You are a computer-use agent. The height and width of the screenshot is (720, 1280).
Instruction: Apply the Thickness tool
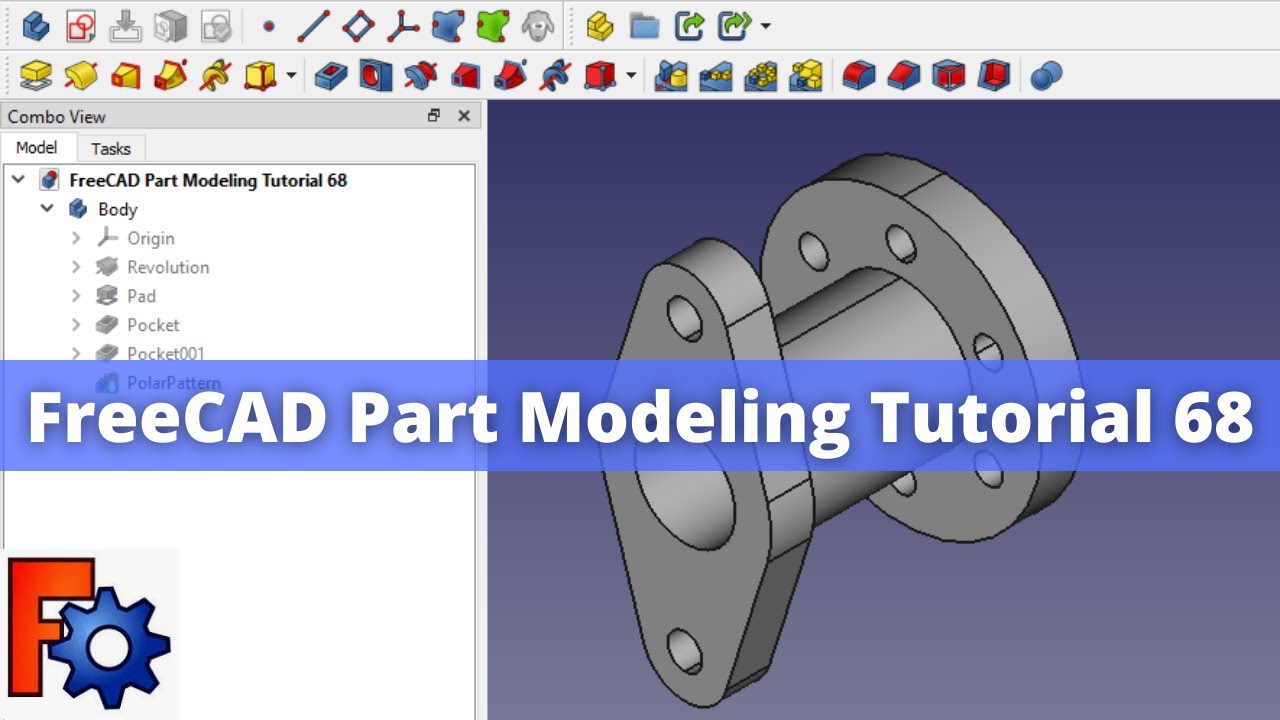coord(993,75)
